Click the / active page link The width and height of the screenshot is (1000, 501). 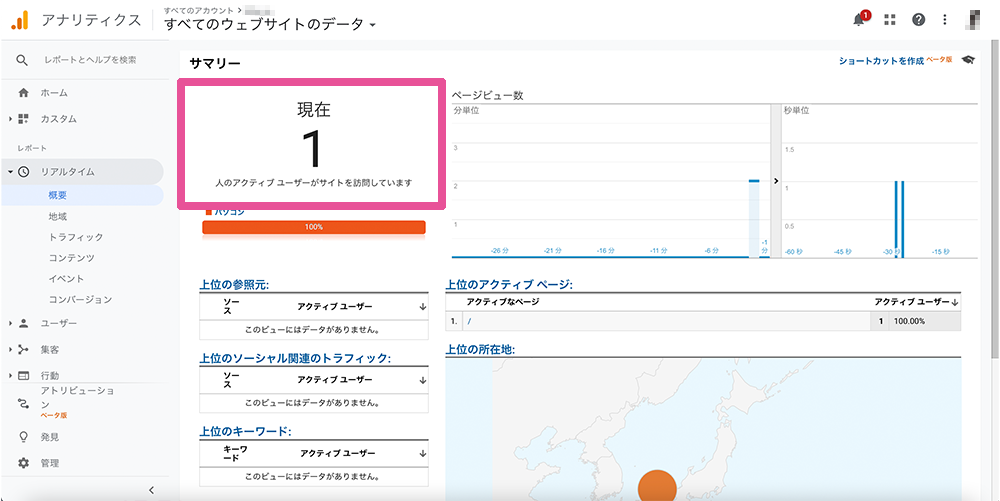(x=469, y=321)
